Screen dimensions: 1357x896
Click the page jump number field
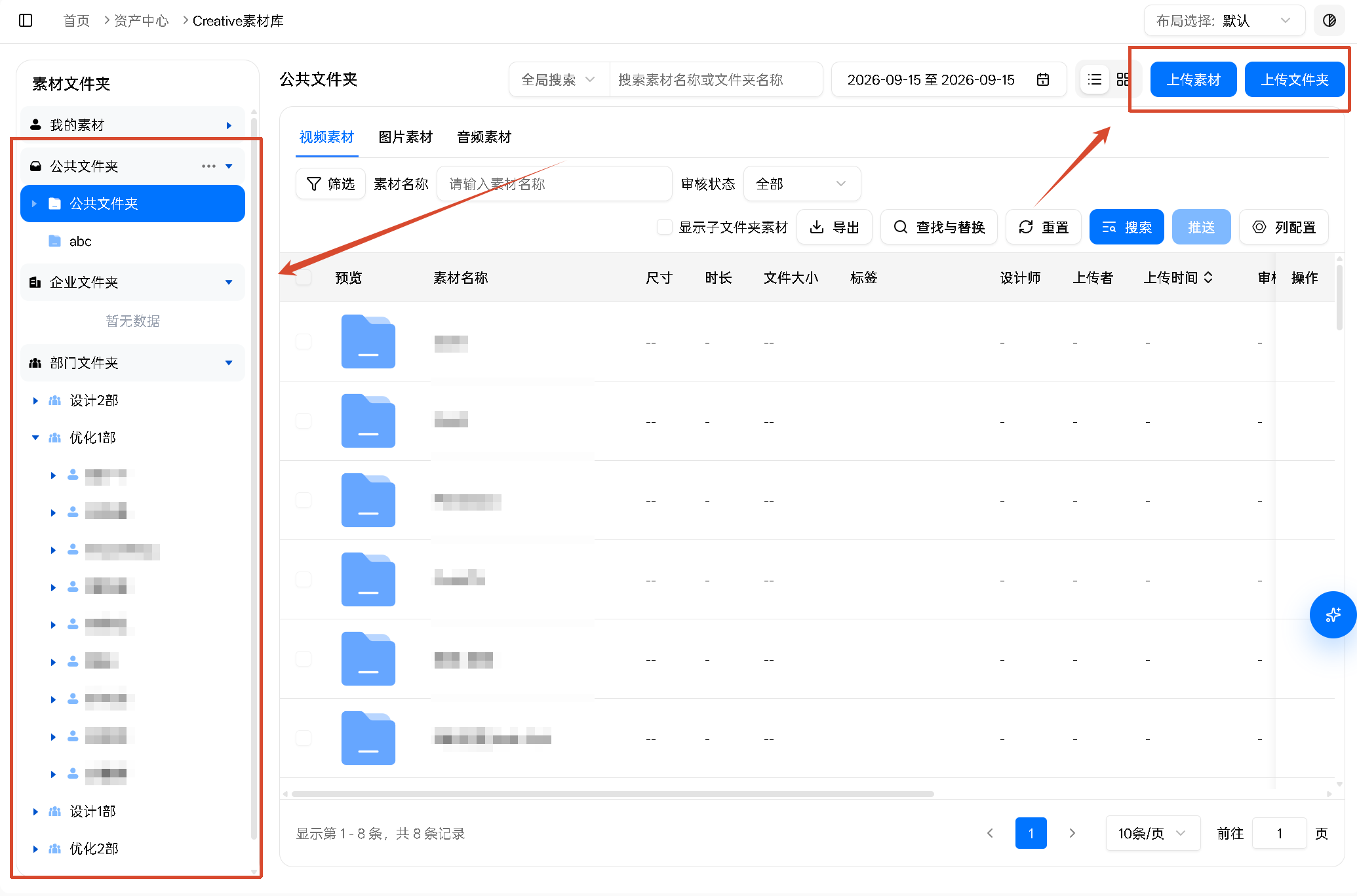point(1279,833)
